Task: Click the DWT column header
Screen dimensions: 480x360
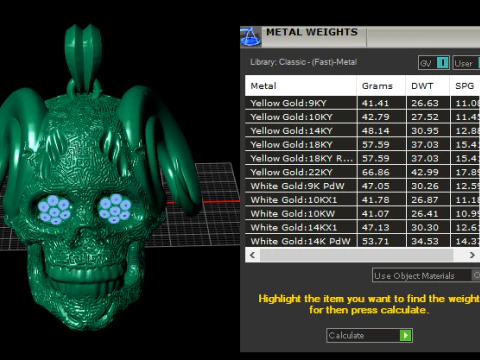Action: [428, 86]
